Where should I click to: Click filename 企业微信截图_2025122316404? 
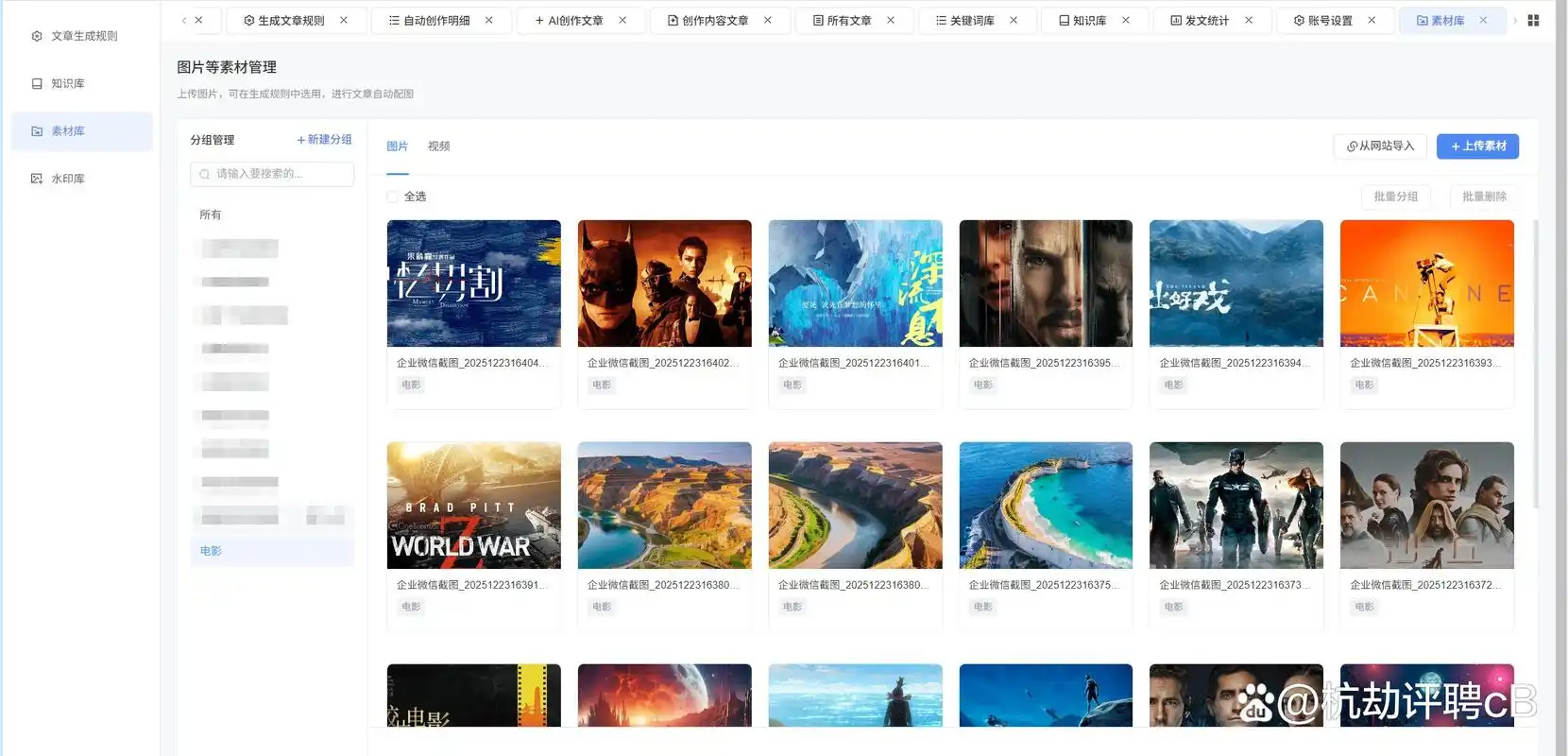point(472,363)
